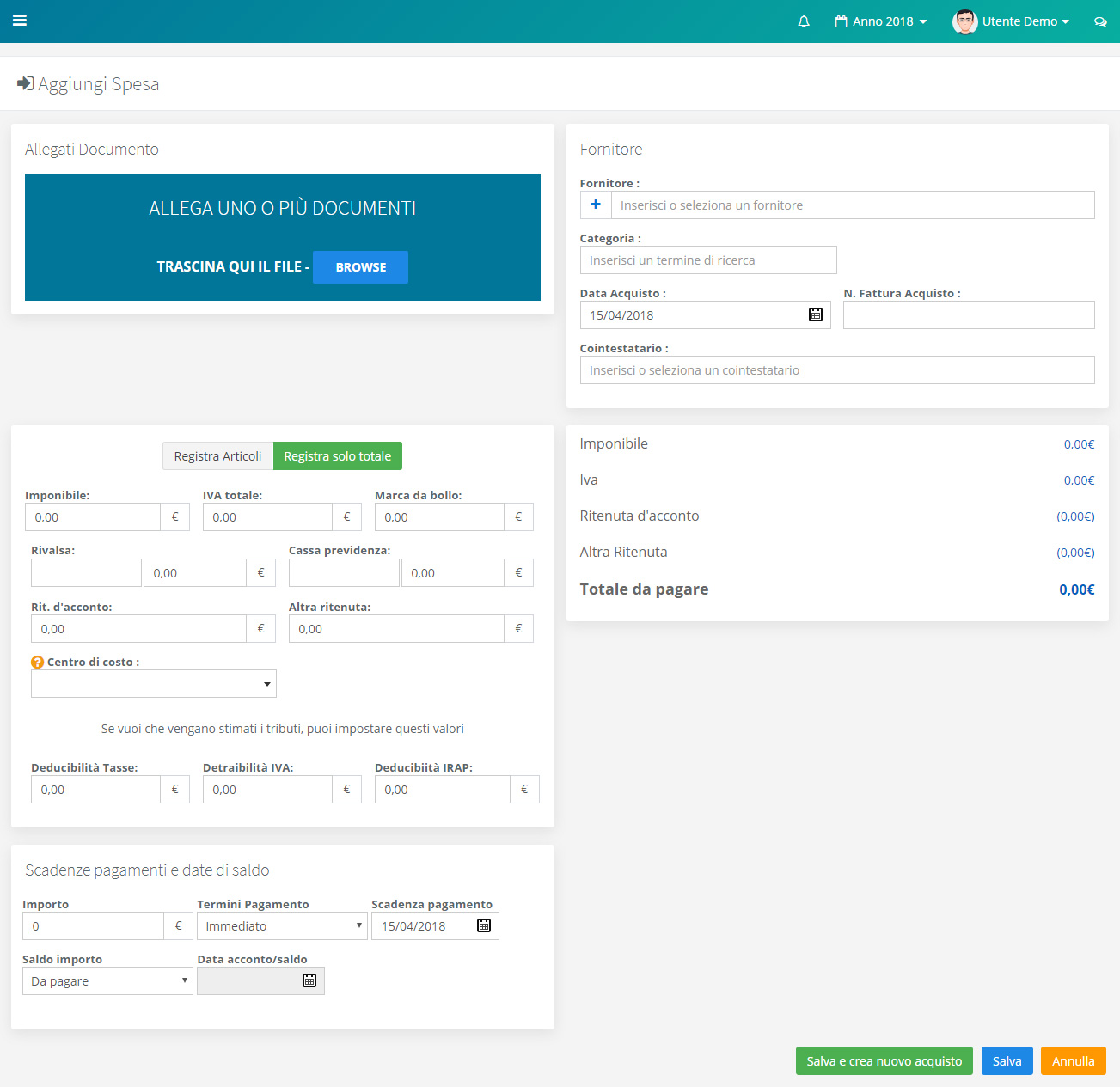
Task: Click the calendar icon next to Anno 2018
Action: point(842,21)
